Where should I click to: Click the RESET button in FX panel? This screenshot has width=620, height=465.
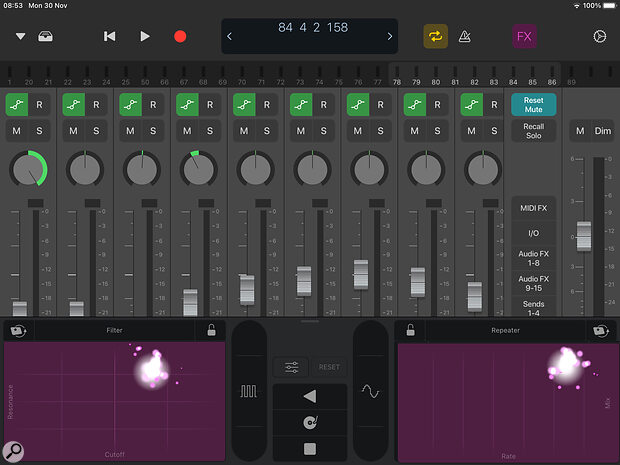[x=329, y=367]
